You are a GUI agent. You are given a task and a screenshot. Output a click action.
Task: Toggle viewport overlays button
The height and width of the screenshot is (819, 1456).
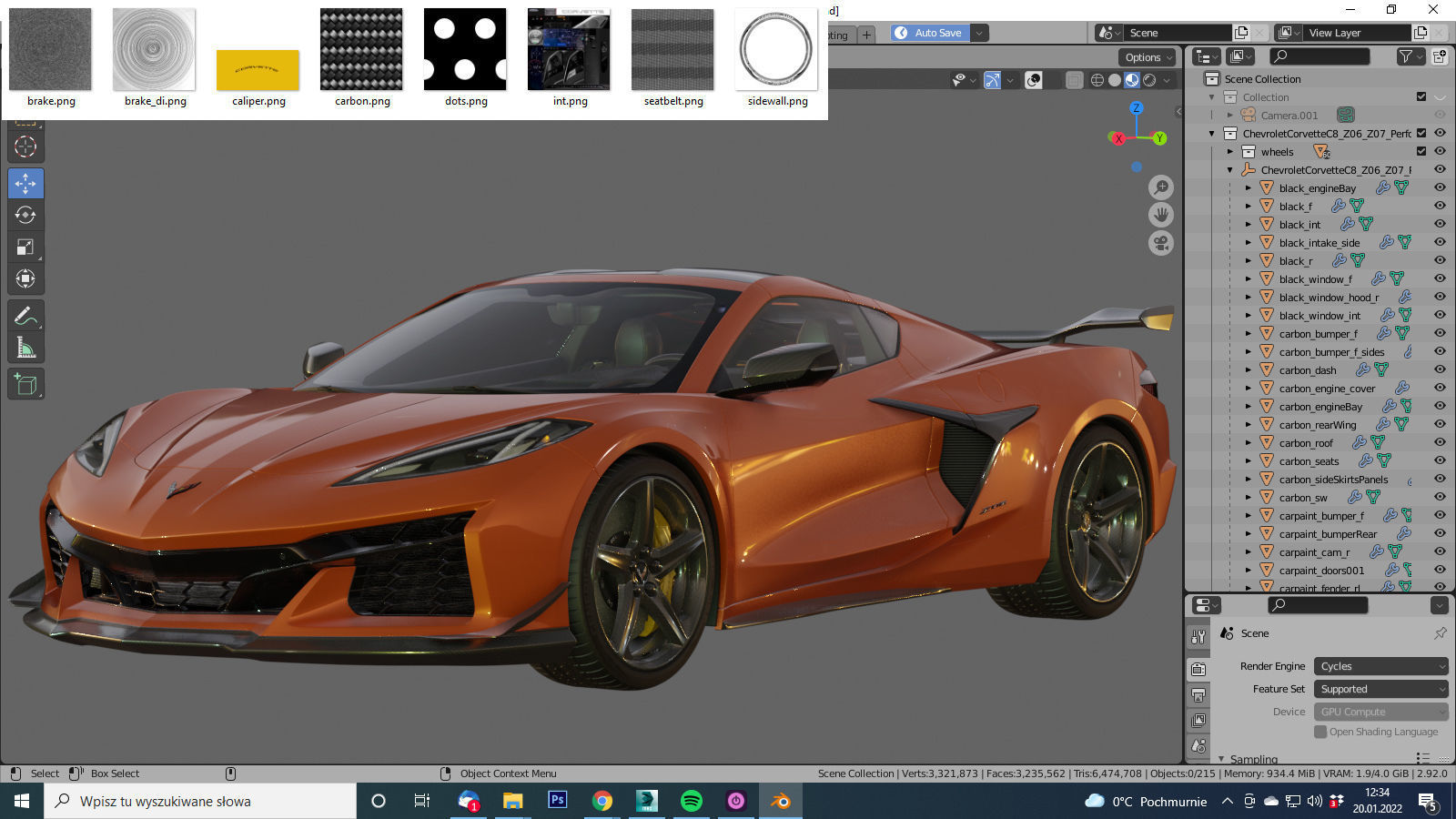tap(1034, 80)
